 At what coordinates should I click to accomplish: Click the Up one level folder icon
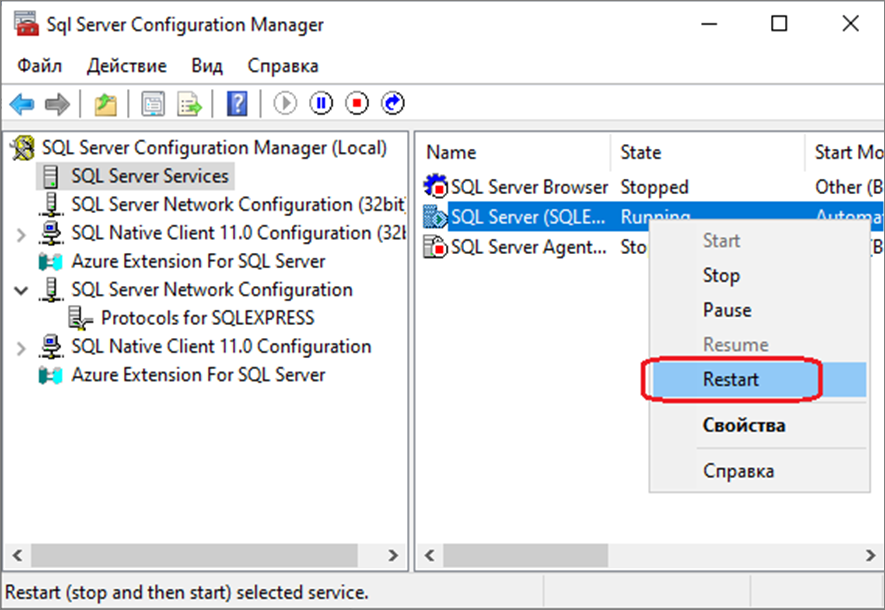[105, 104]
